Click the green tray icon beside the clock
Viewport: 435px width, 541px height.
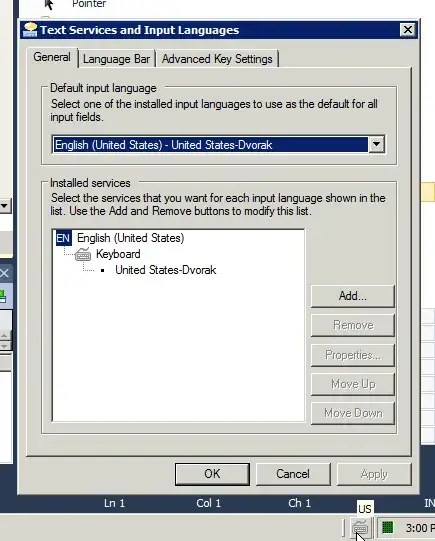pos(387,527)
